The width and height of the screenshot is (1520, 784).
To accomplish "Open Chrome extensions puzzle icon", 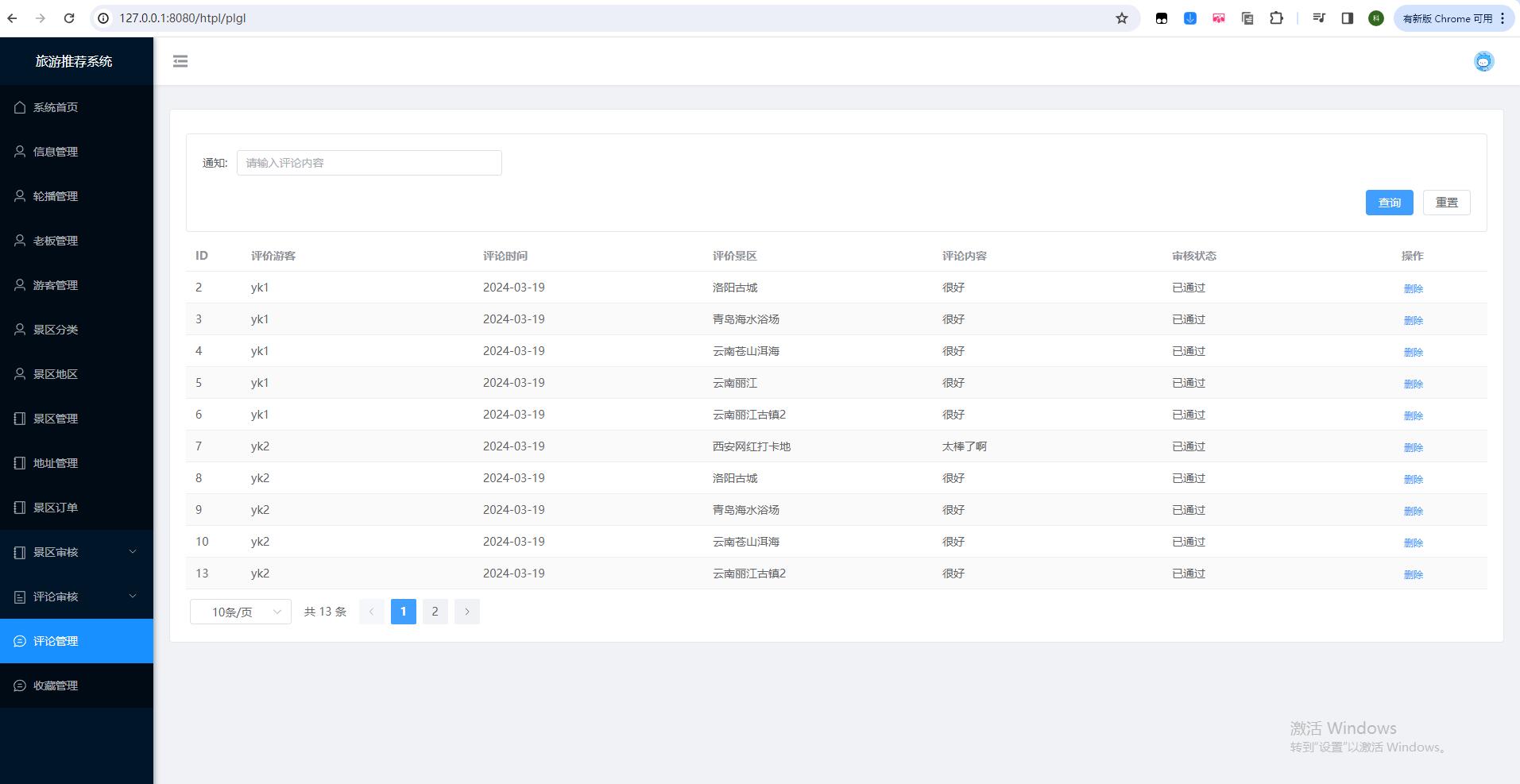I will 1276,18.
